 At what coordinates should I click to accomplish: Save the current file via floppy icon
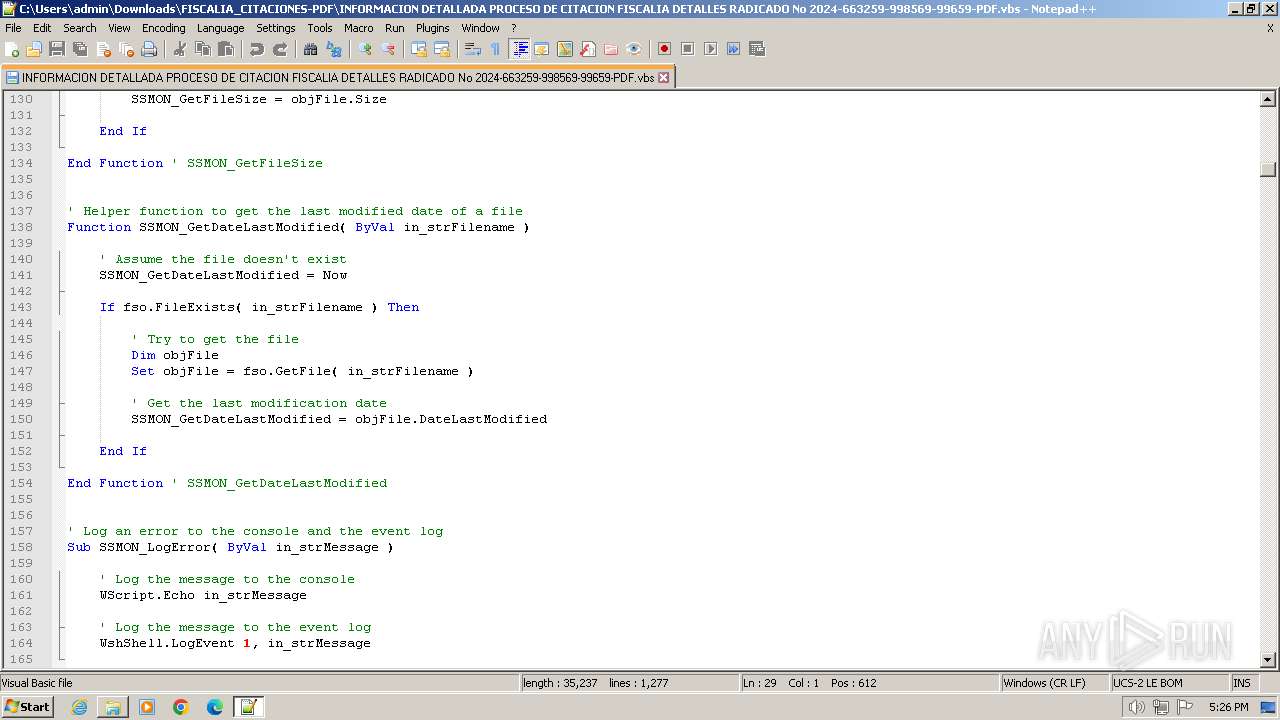coord(57,49)
